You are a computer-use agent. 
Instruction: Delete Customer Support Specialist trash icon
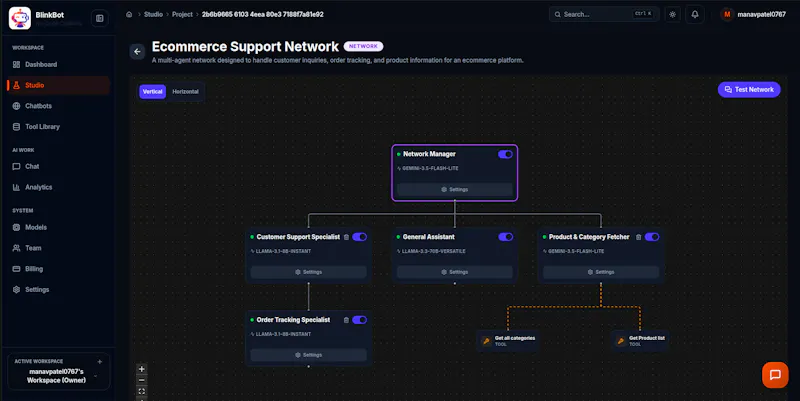(x=346, y=237)
